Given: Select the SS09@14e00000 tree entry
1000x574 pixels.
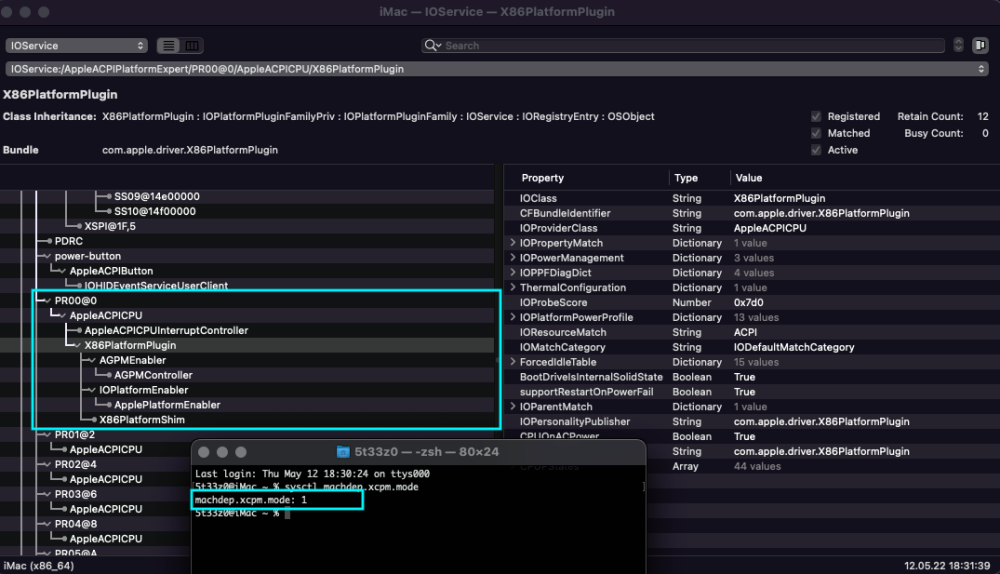Looking at the screenshot, I should click(x=157, y=196).
